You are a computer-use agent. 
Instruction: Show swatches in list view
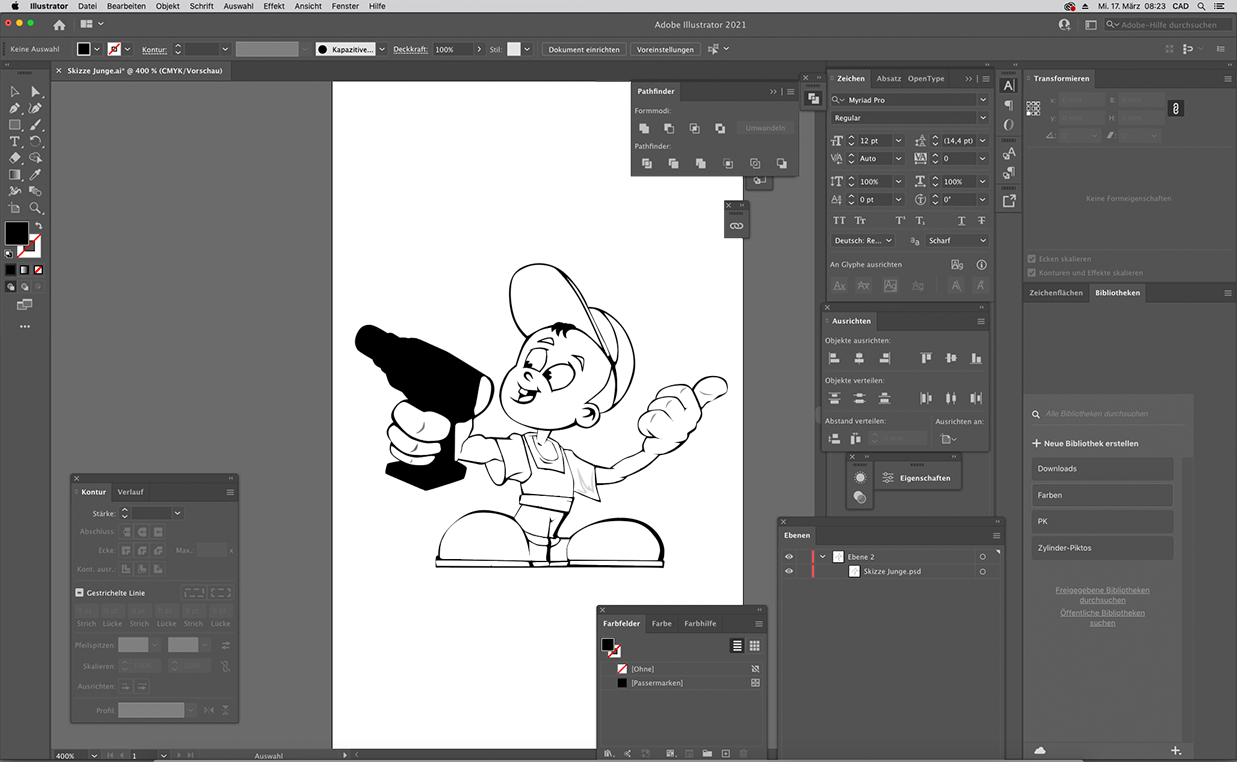coord(737,646)
